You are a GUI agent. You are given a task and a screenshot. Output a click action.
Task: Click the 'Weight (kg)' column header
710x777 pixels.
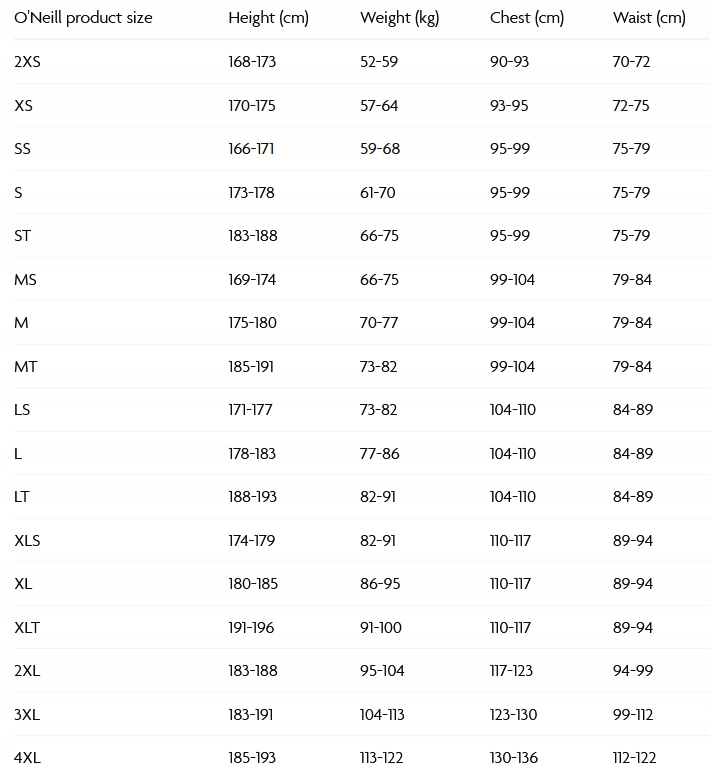point(399,18)
